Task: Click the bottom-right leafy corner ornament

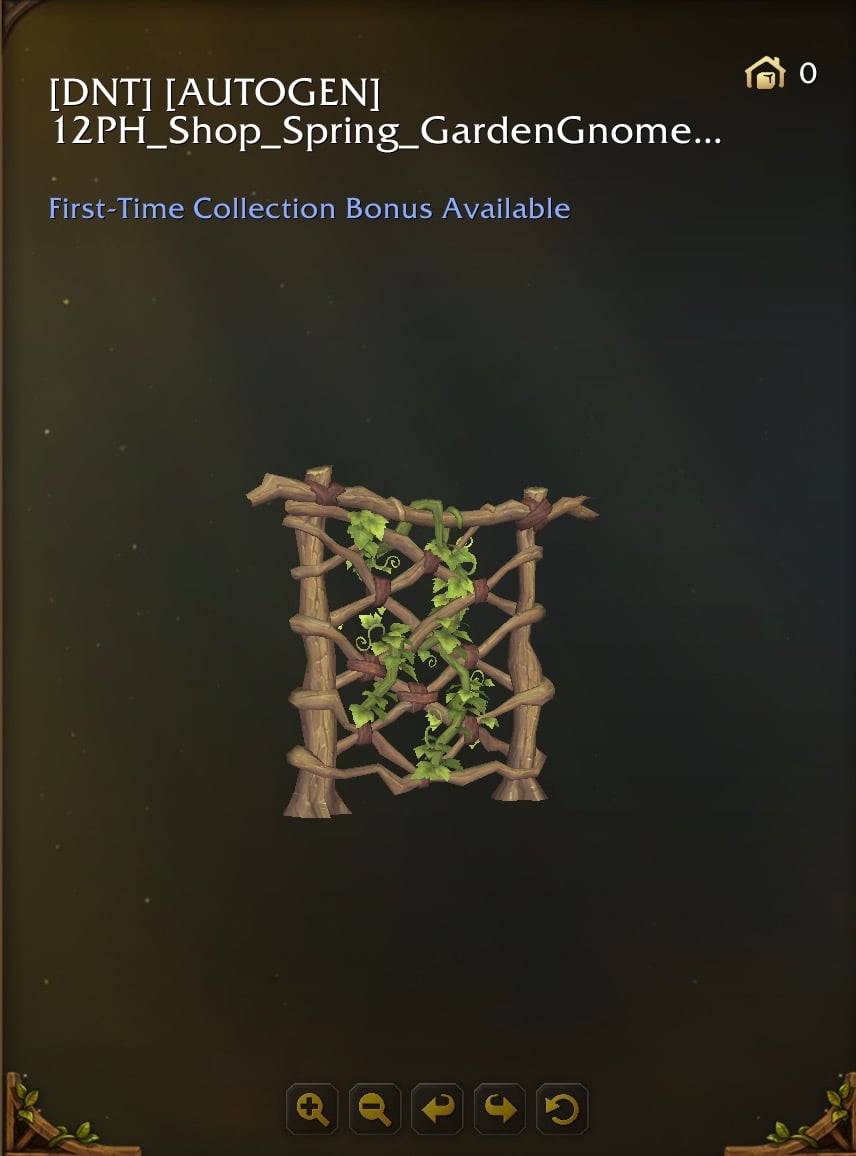Action: pos(811,1117)
